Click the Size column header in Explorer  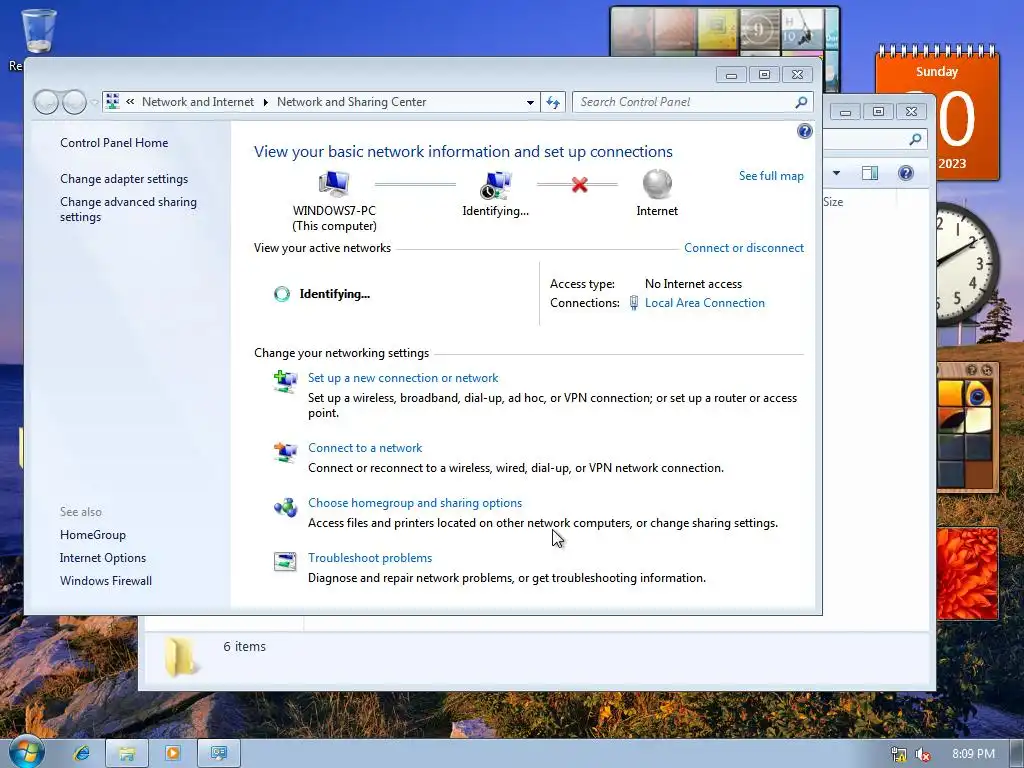(833, 202)
